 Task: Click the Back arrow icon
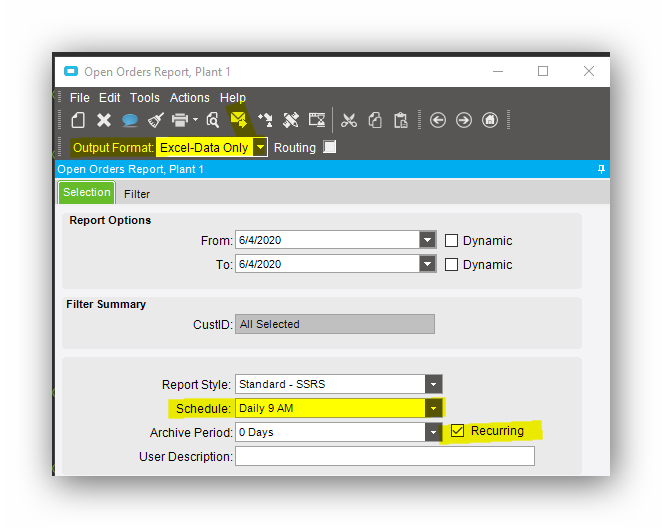point(438,120)
